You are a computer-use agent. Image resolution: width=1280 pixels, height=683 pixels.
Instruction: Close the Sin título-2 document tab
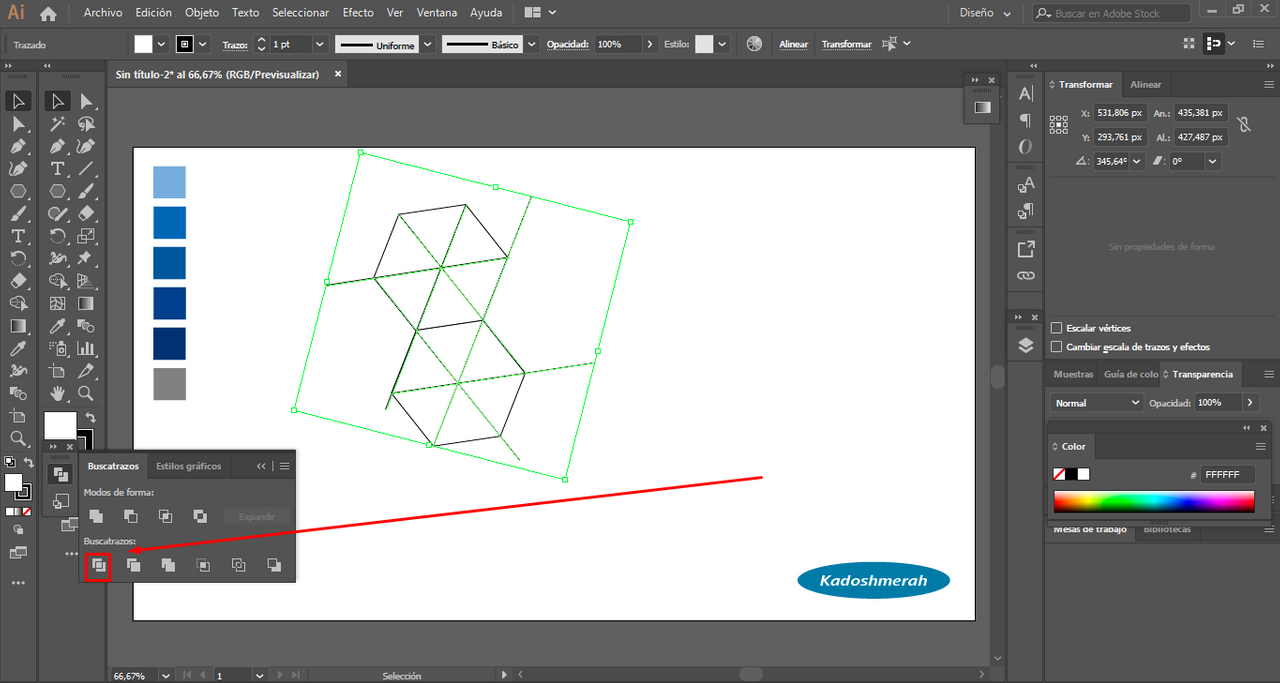click(x=338, y=73)
